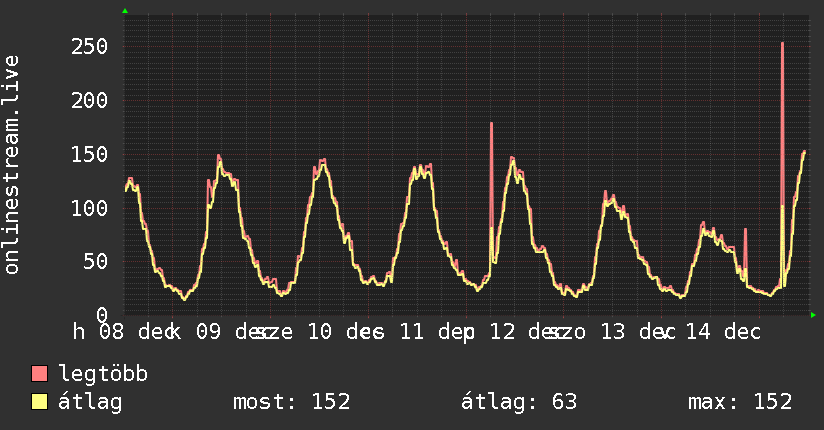Click the tallest pink spike near 250
Image resolution: width=824 pixels, height=430 pixels.
tap(782, 124)
